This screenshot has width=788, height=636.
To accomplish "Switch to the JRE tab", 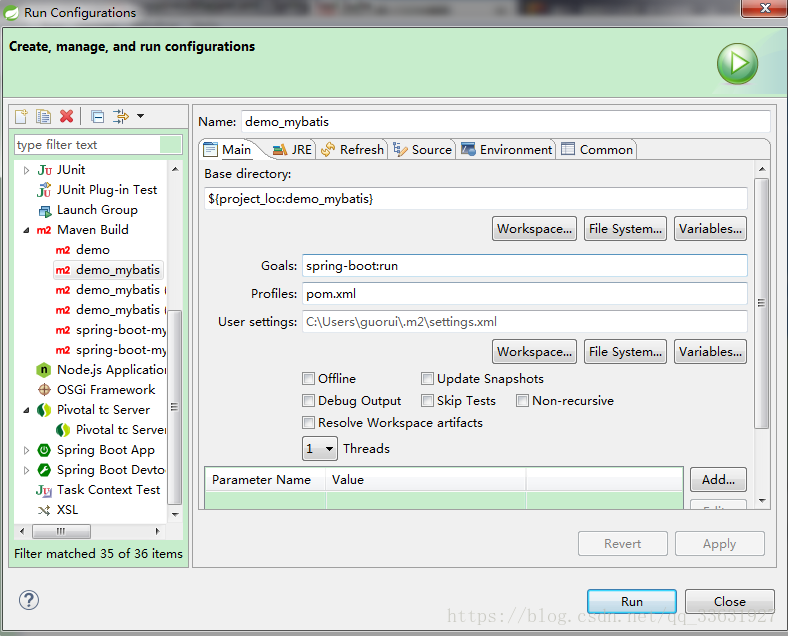I will click(292, 150).
